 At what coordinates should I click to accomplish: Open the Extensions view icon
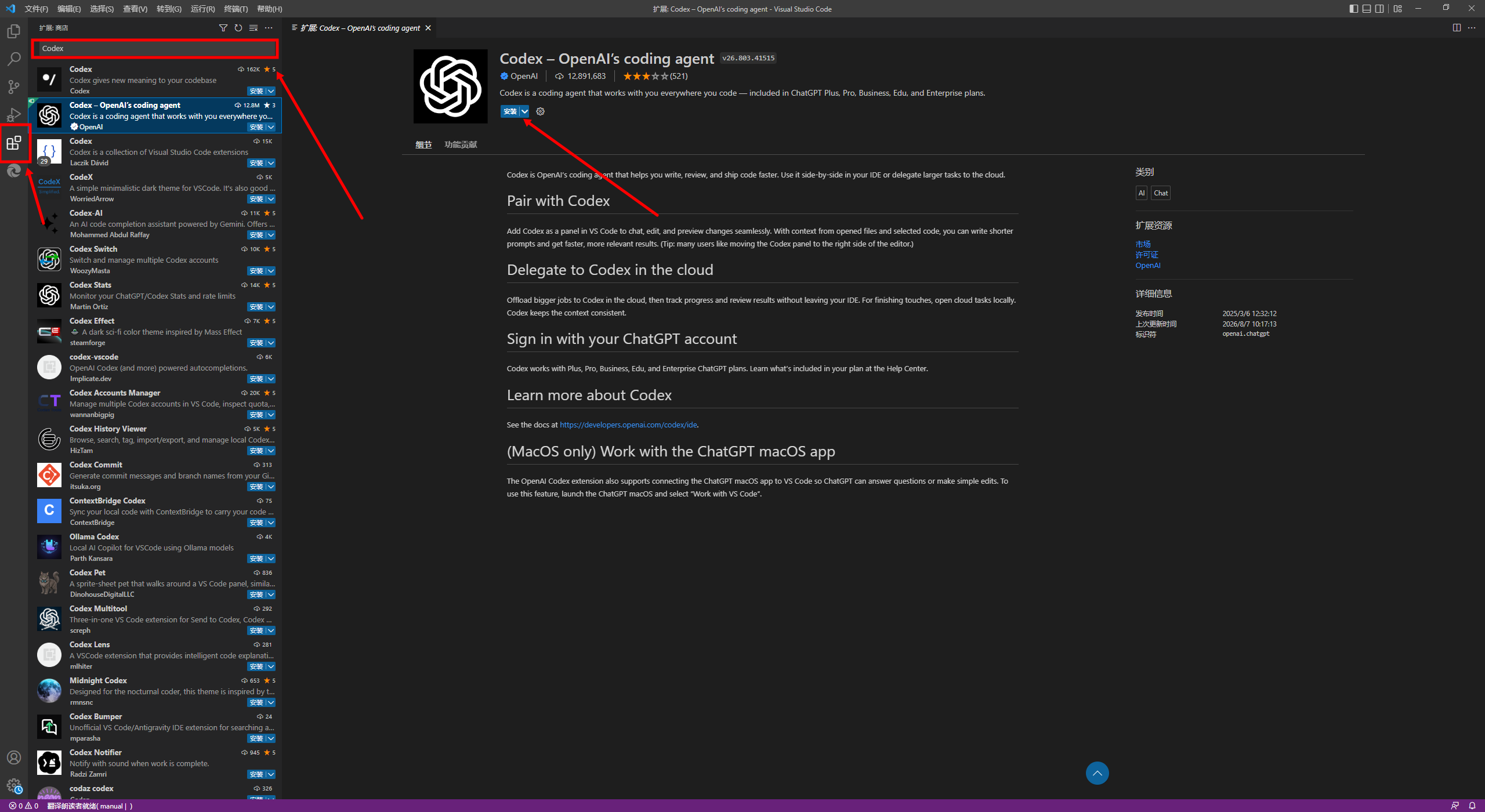[x=14, y=143]
